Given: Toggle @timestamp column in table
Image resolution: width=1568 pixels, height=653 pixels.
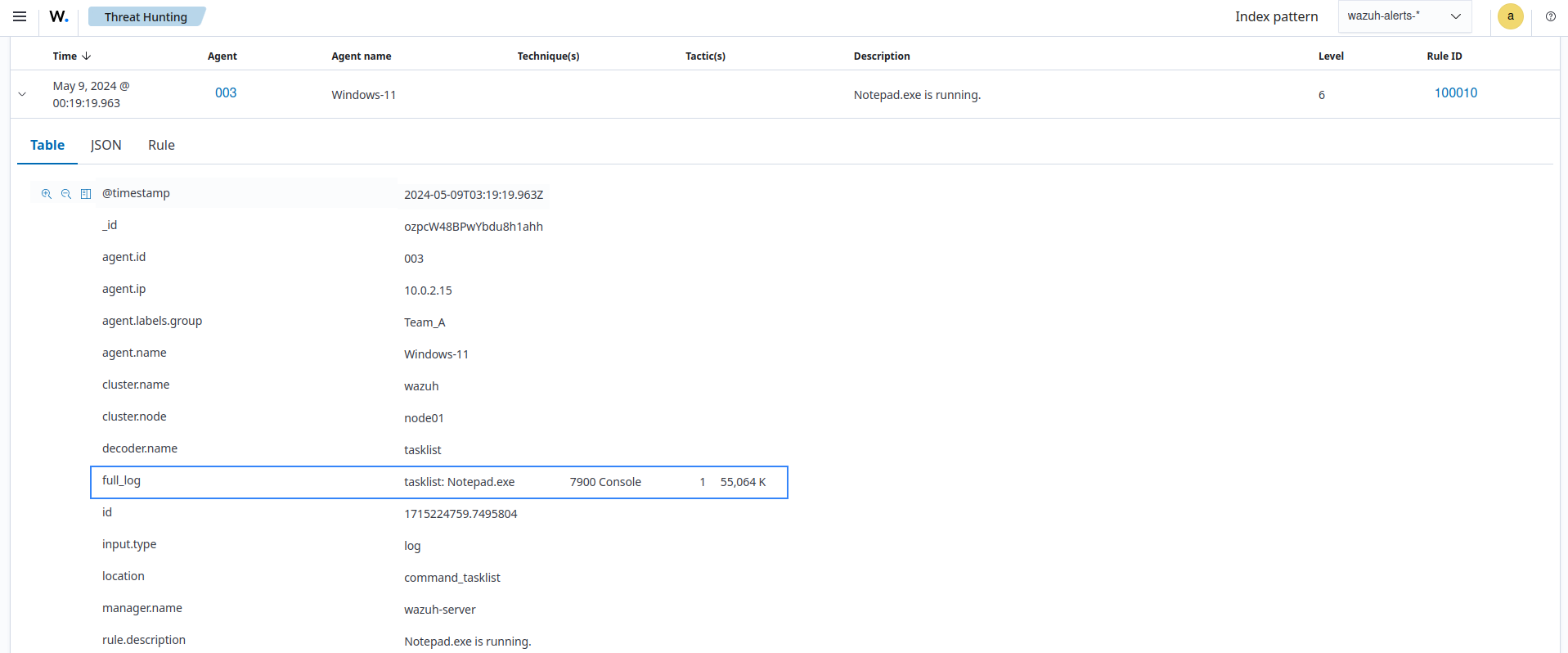Looking at the screenshot, I should [86, 194].
